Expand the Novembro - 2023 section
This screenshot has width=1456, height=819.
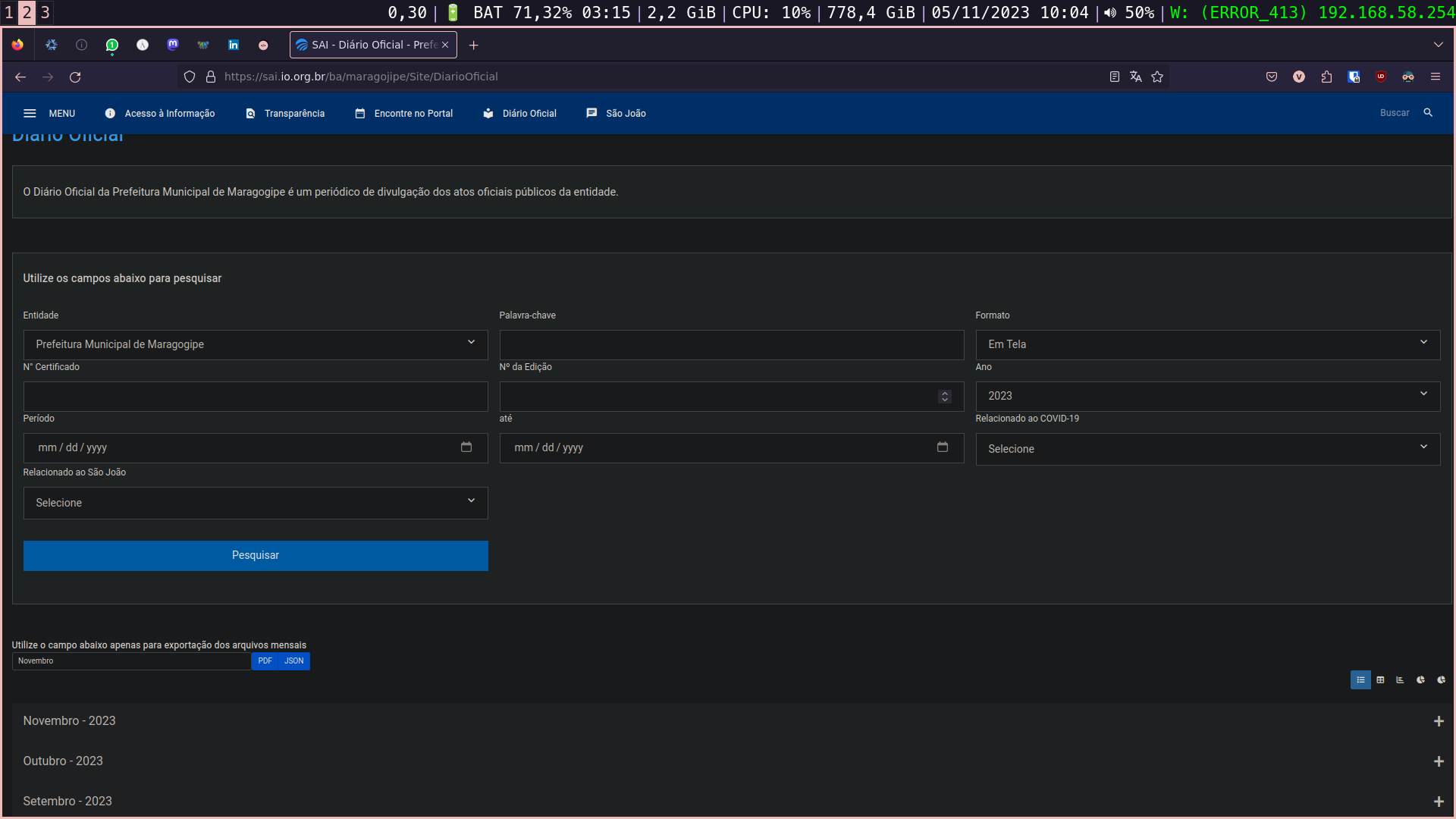733,721
